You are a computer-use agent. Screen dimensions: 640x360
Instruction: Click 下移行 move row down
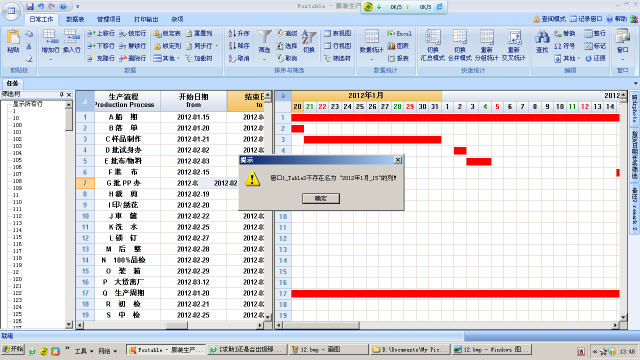pos(101,46)
